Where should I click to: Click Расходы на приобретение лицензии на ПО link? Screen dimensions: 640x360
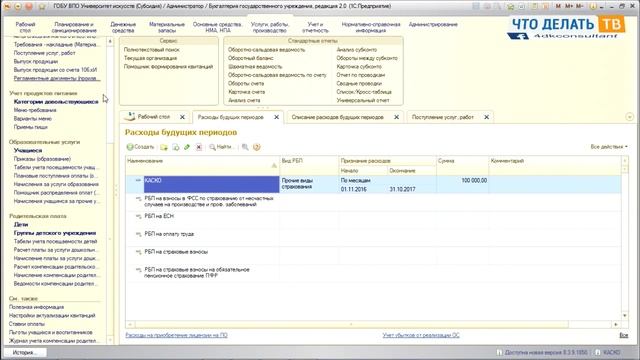[x=176, y=335]
